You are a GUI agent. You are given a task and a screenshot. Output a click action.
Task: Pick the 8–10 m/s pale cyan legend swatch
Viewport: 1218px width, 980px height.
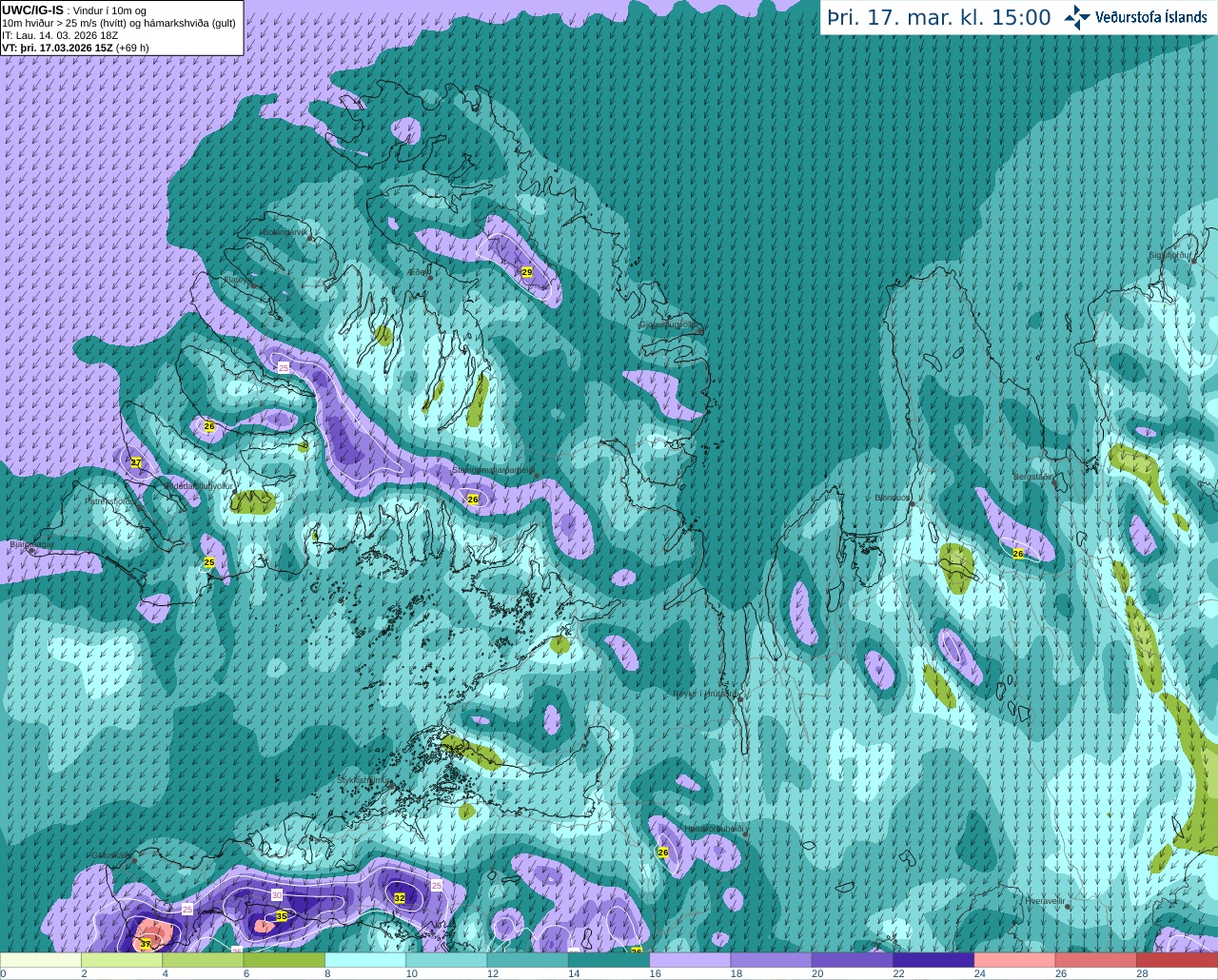(366, 960)
